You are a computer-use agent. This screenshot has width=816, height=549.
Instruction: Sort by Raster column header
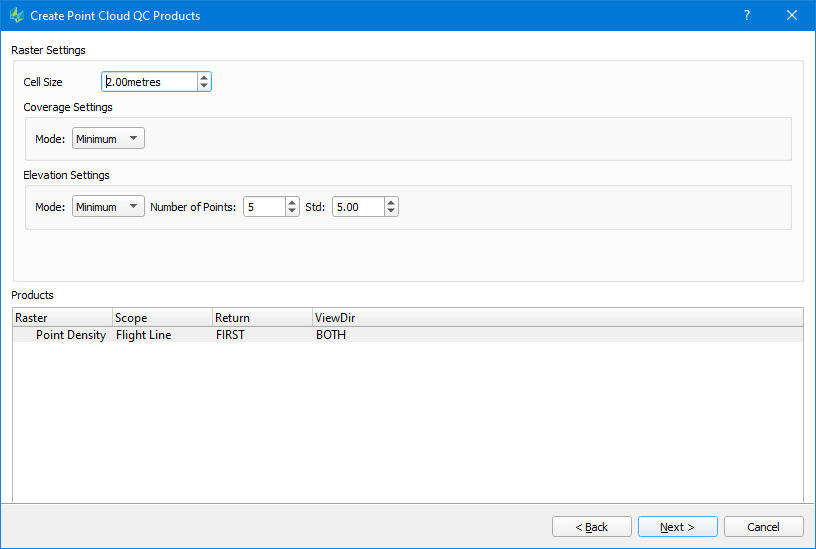(62, 318)
